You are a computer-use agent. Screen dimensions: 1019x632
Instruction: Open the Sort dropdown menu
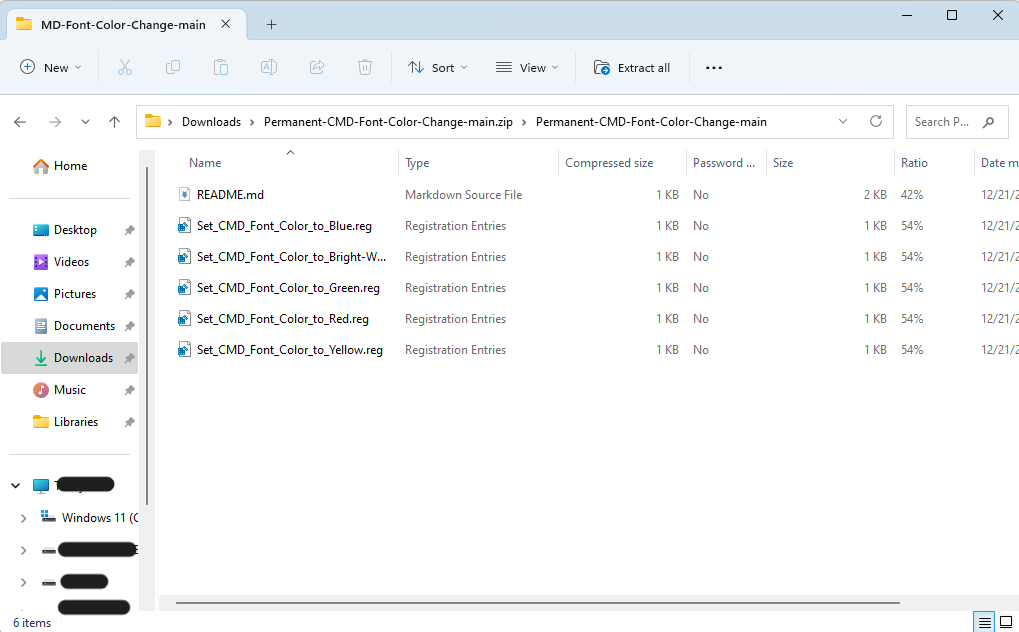click(x=437, y=68)
